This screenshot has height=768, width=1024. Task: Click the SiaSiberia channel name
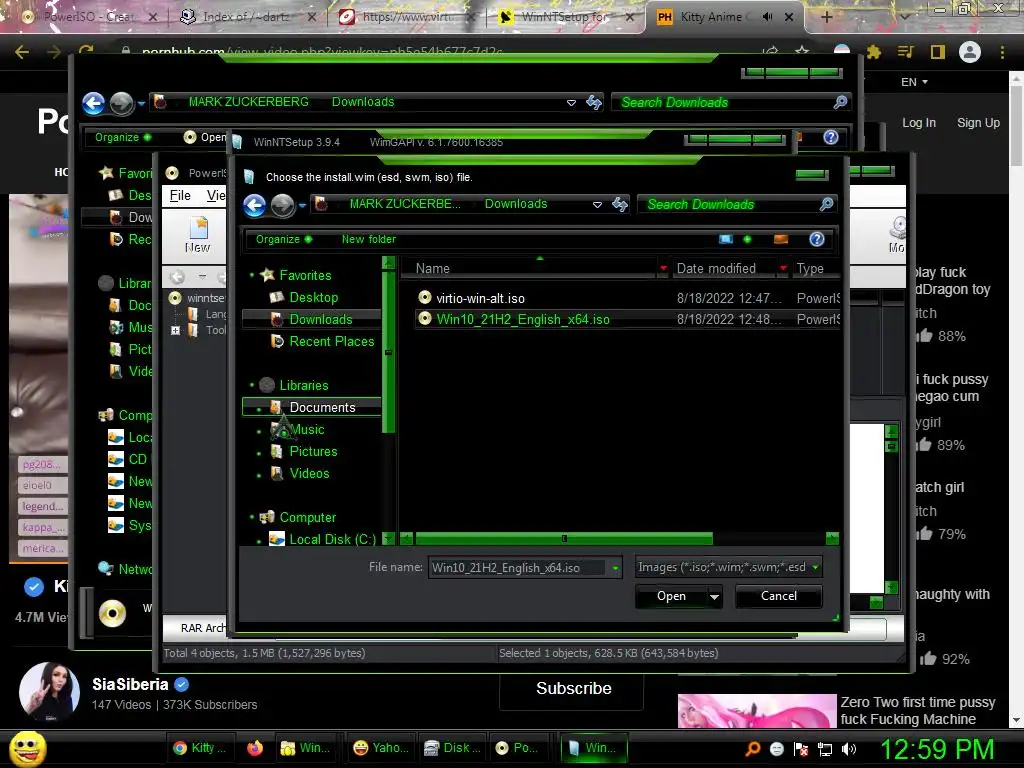click(x=130, y=684)
